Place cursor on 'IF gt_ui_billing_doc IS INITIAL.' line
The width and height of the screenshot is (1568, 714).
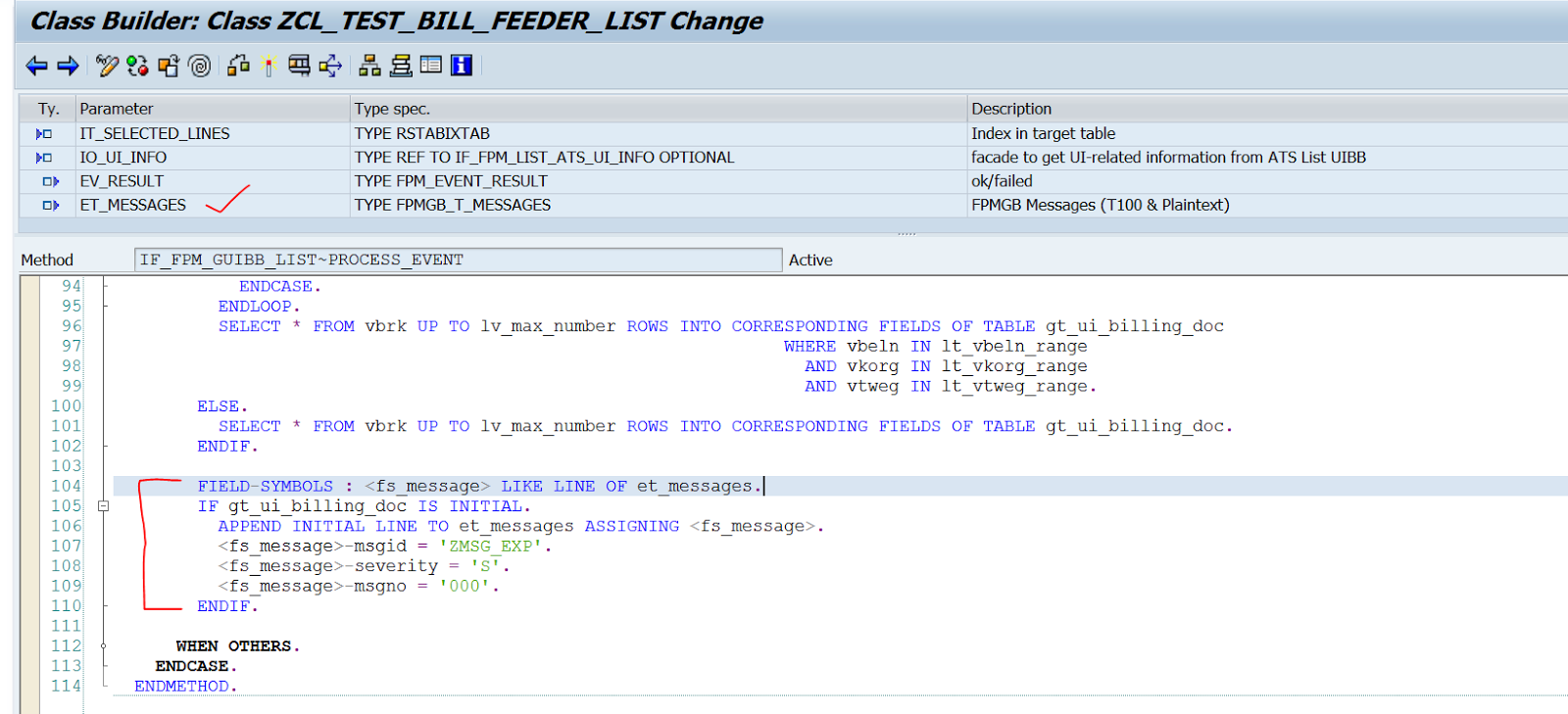pyautogui.click(x=364, y=506)
